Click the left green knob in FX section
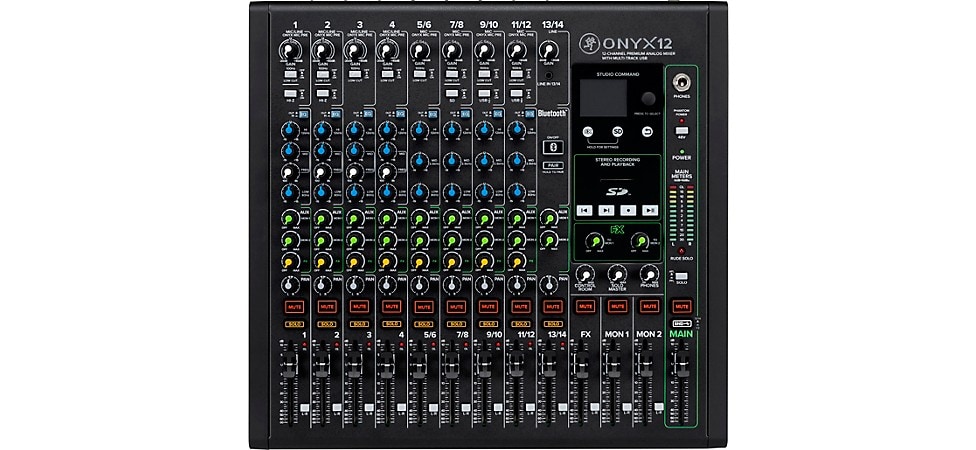This screenshot has width=976, height=450. click(x=595, y=241)
